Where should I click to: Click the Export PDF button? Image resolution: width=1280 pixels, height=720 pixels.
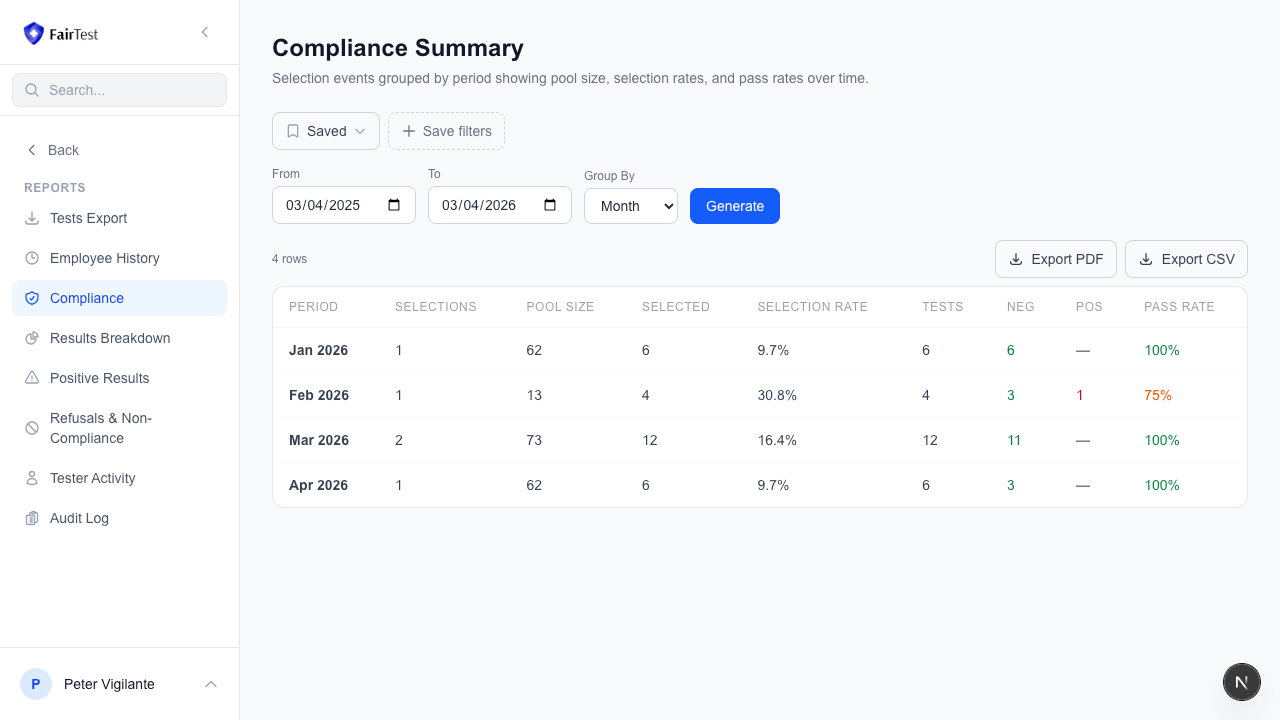point(1056,259)
